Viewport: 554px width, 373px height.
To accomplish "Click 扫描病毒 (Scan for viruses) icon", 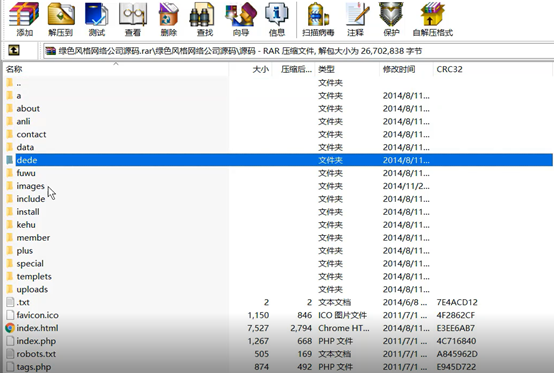I will point(318,19).
